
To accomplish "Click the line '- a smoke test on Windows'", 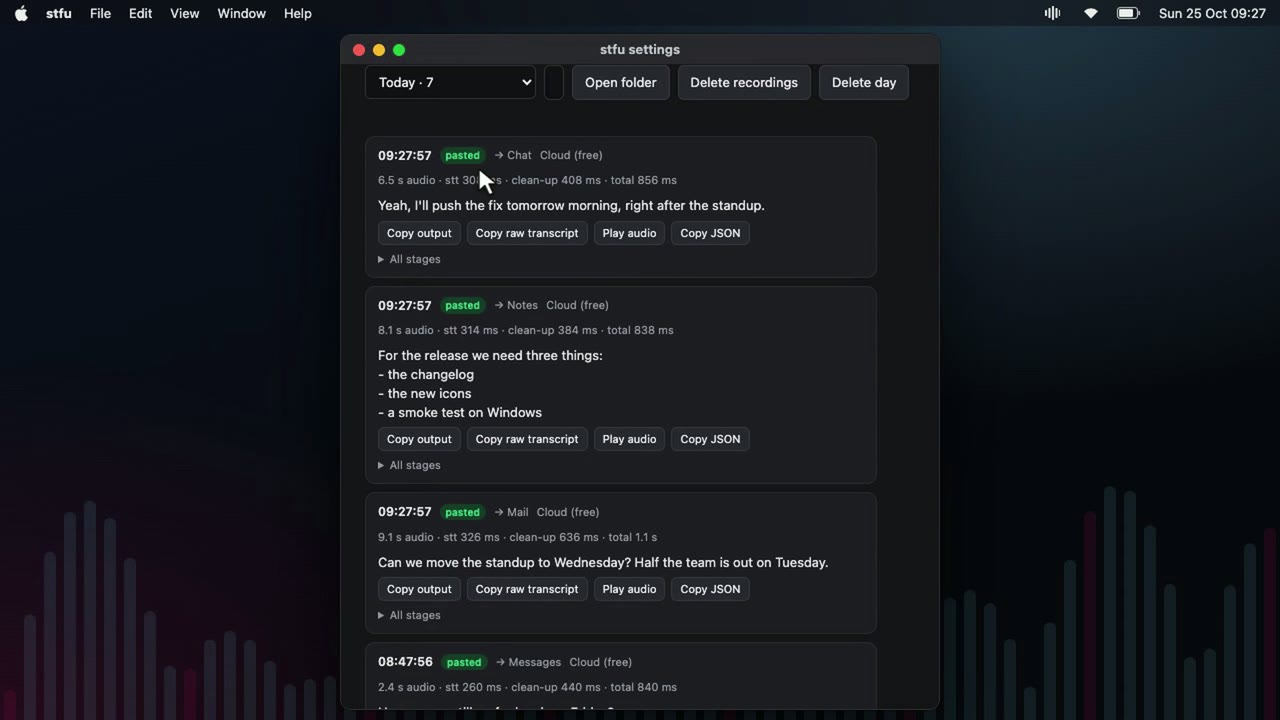I will (460, 412).
